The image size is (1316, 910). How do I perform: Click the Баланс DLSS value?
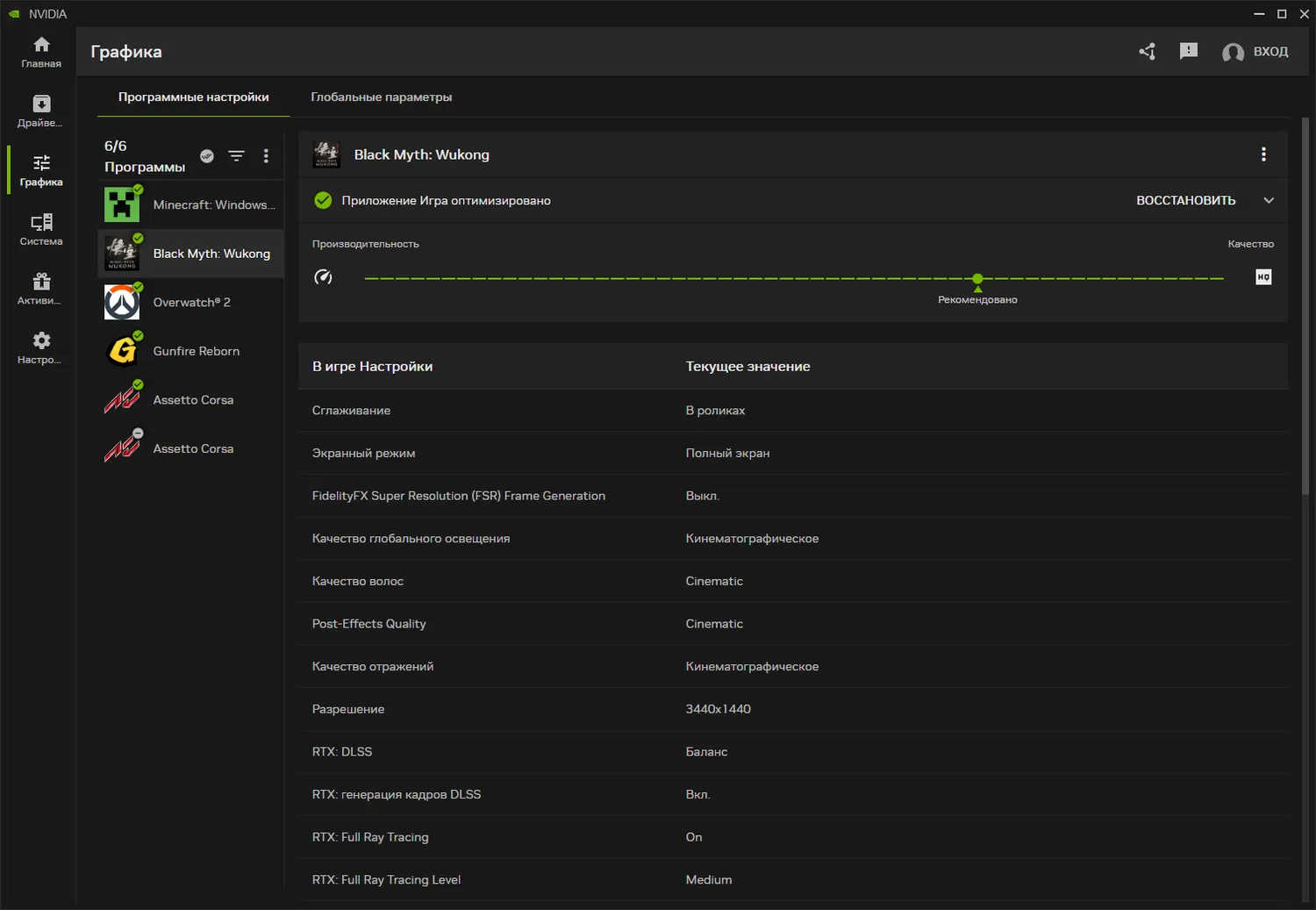(706, 752)
